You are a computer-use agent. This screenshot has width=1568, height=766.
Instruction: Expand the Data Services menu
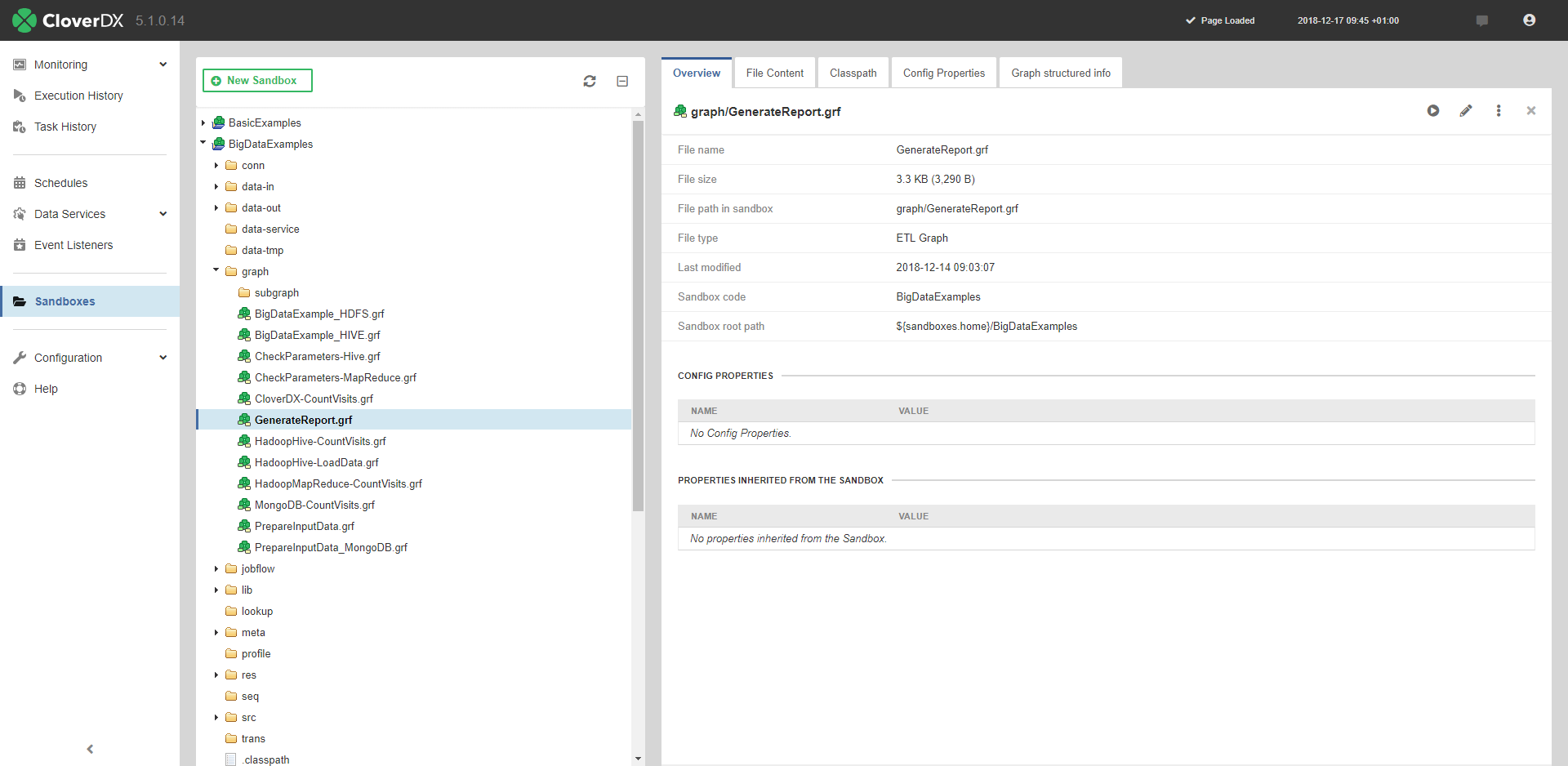point(163,214)
